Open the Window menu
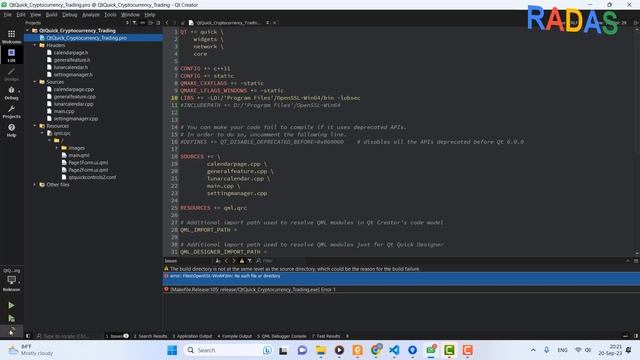Screen dimensions: 640x360 (x=130, y=15)
